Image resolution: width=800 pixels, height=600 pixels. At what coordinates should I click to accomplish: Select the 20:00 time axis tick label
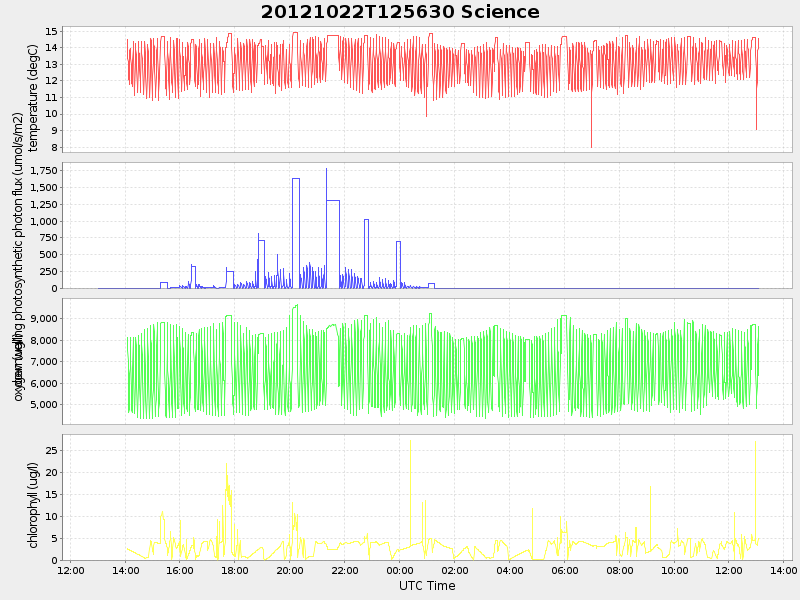tap(290, 571)
